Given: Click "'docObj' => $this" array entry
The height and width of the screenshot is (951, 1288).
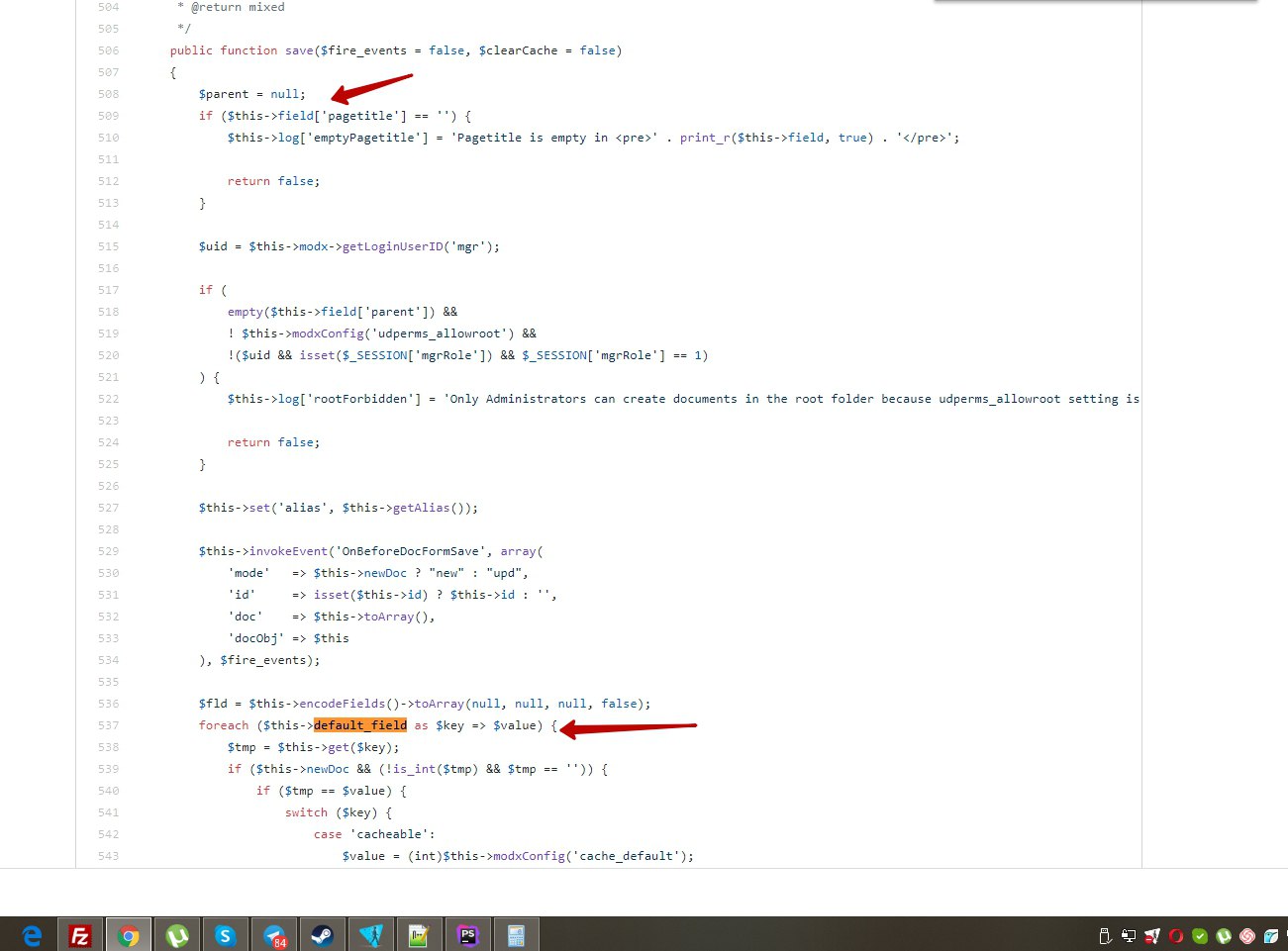Looking at the screenshot, I should pyautogui.click(x=288, y=638).
